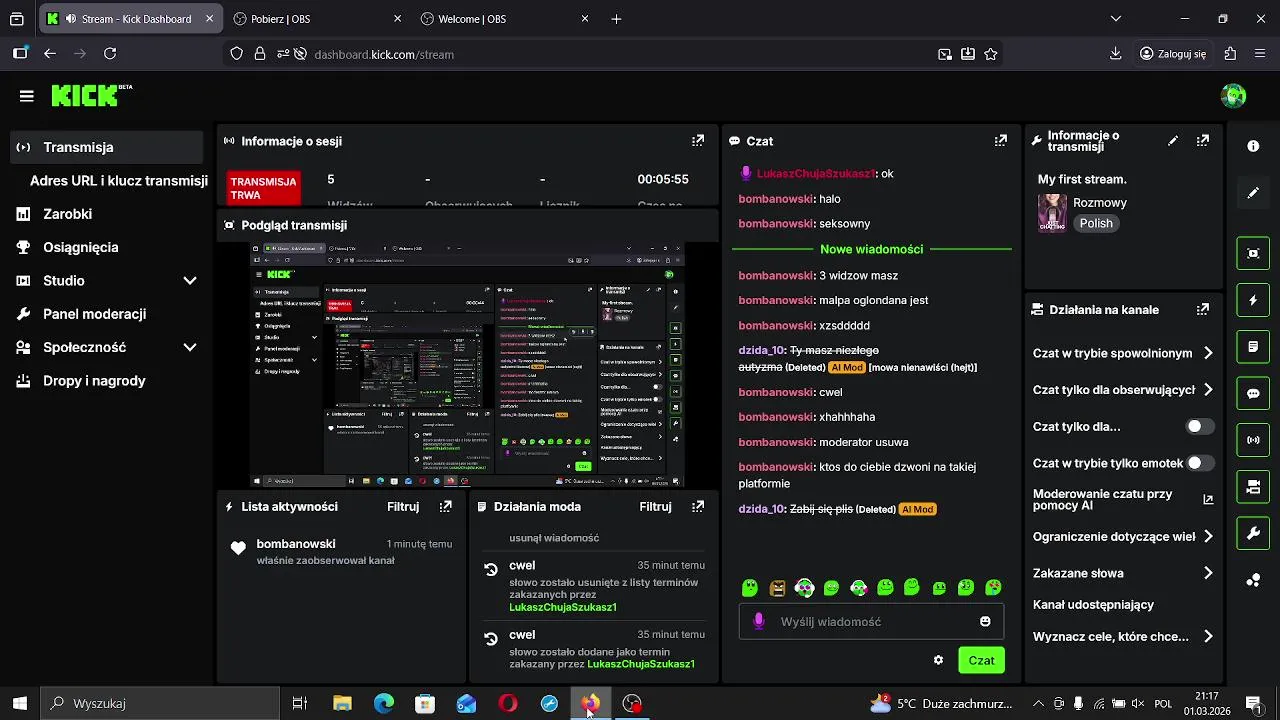The width and height of the screenshot is (1280, 720).
Task: Open the profile avatar menu at top right
Action: (x=1233, y=96)
